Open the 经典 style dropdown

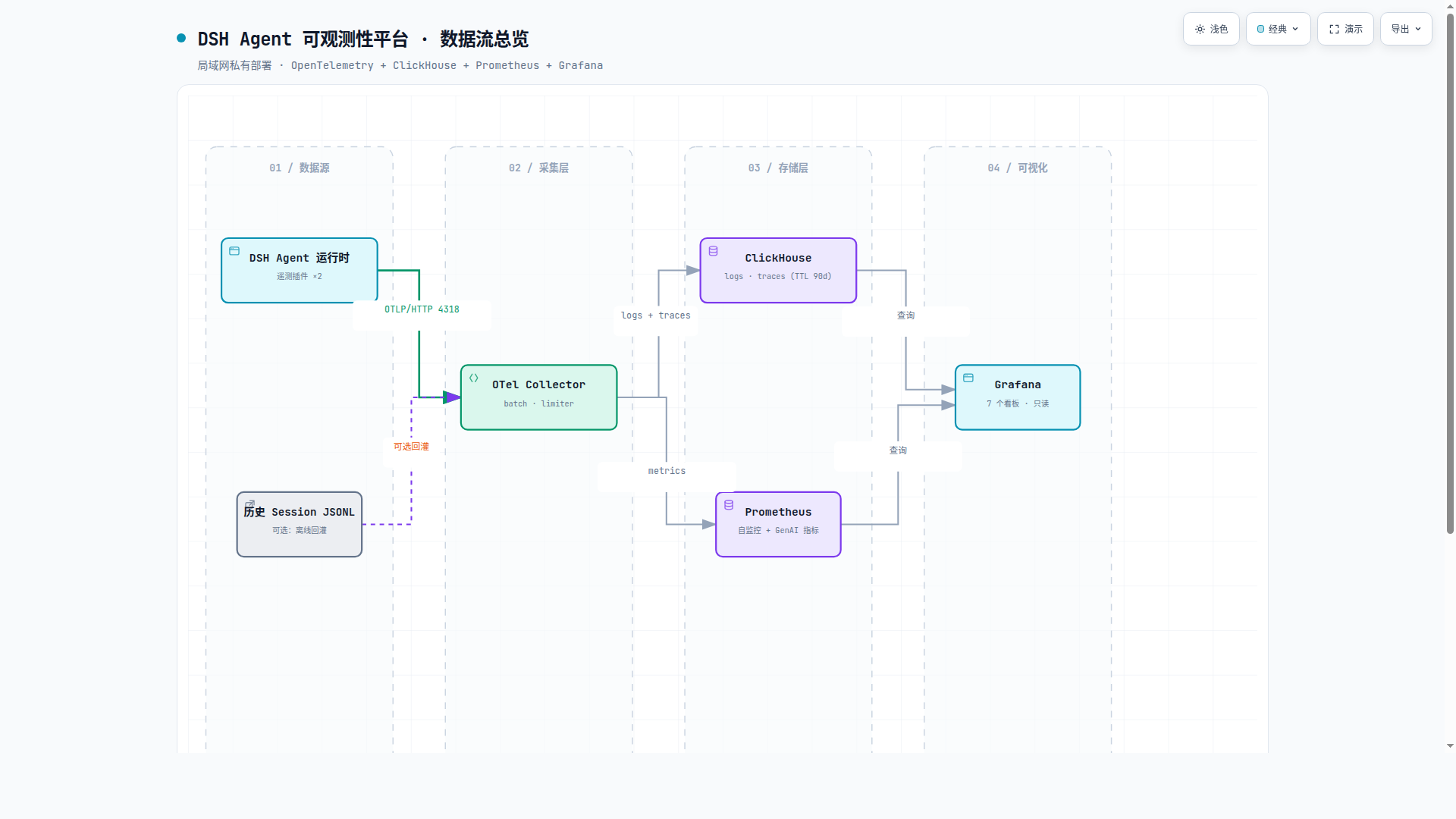[x=1278, y=29]
